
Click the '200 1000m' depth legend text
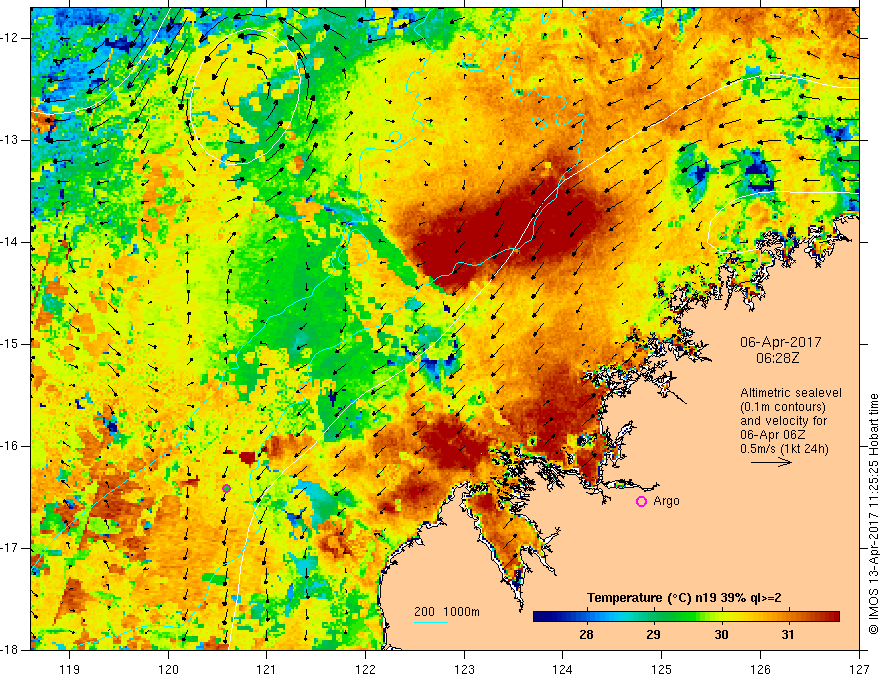pyautogui.click(x=447, y=612)
